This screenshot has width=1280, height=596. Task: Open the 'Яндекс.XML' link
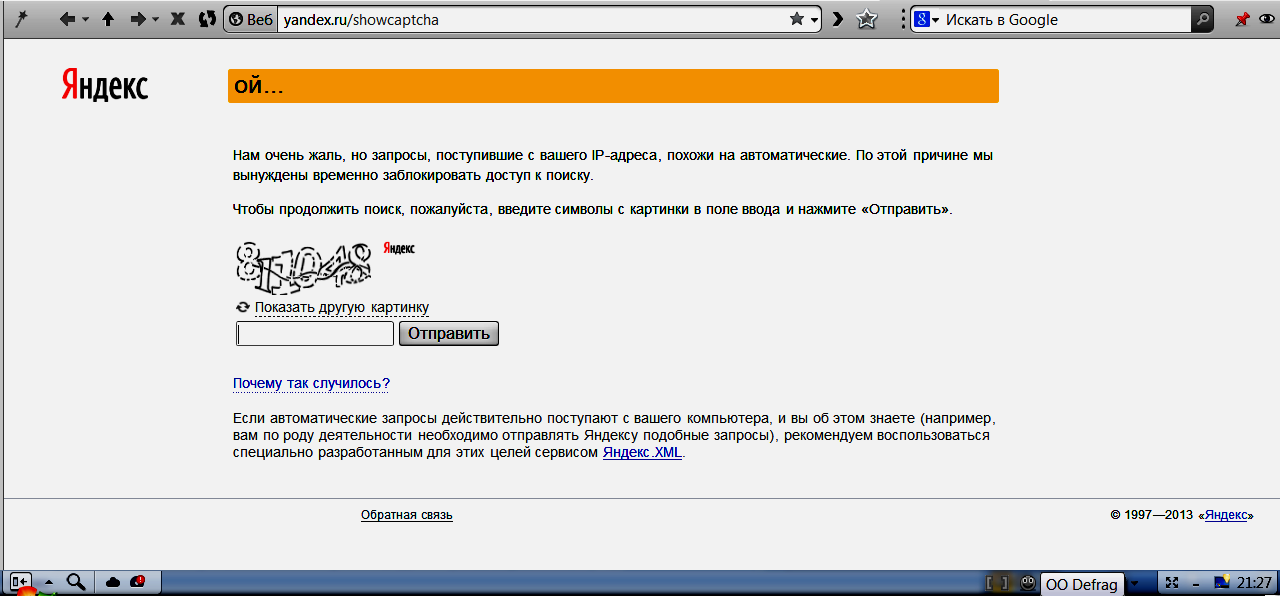tap(642, 453)
